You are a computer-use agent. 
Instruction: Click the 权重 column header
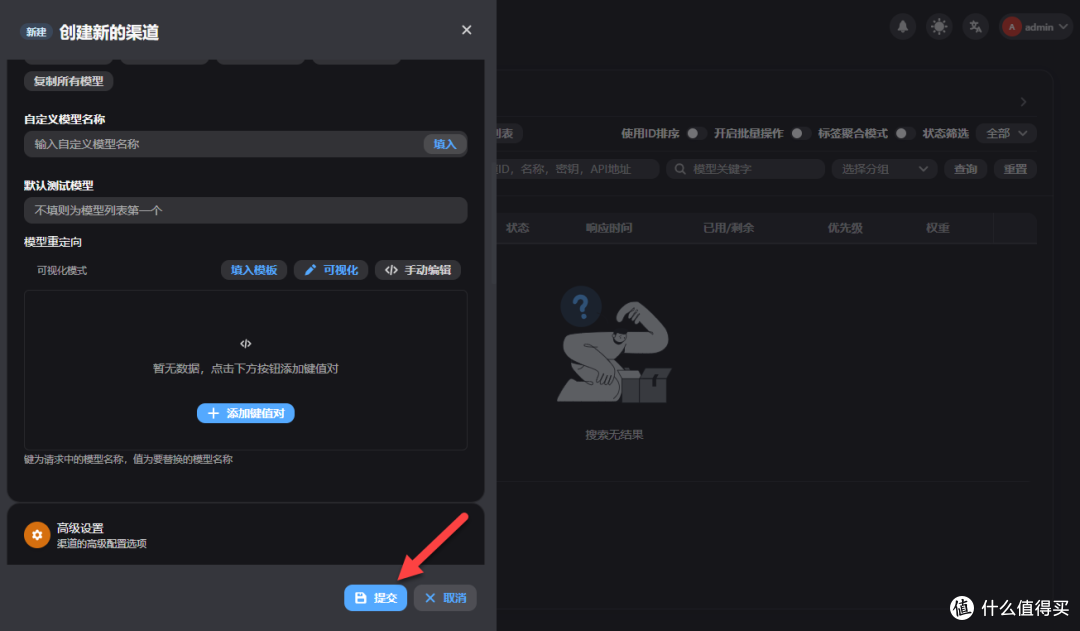[x=937, y=228]
